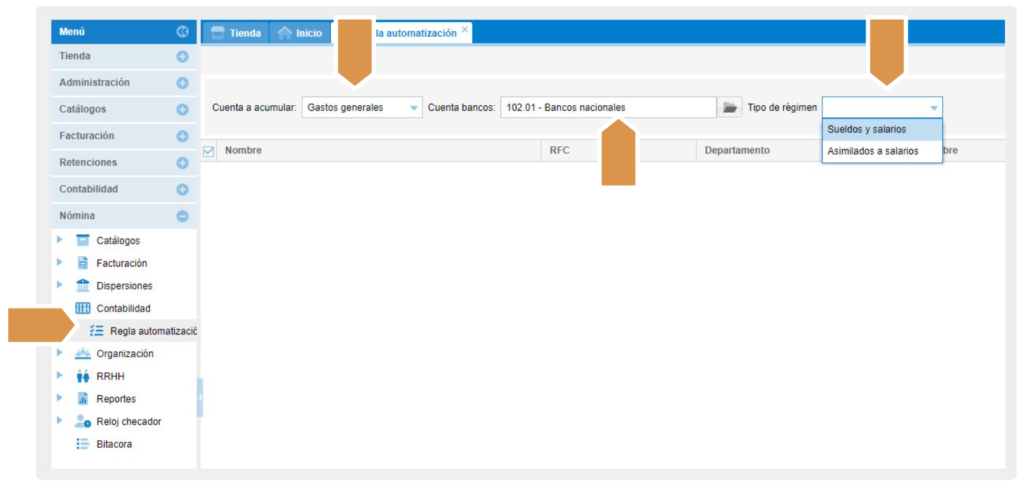Click the Organización chart icon
The image size is (1024, 489).
[x=83, y=354]
